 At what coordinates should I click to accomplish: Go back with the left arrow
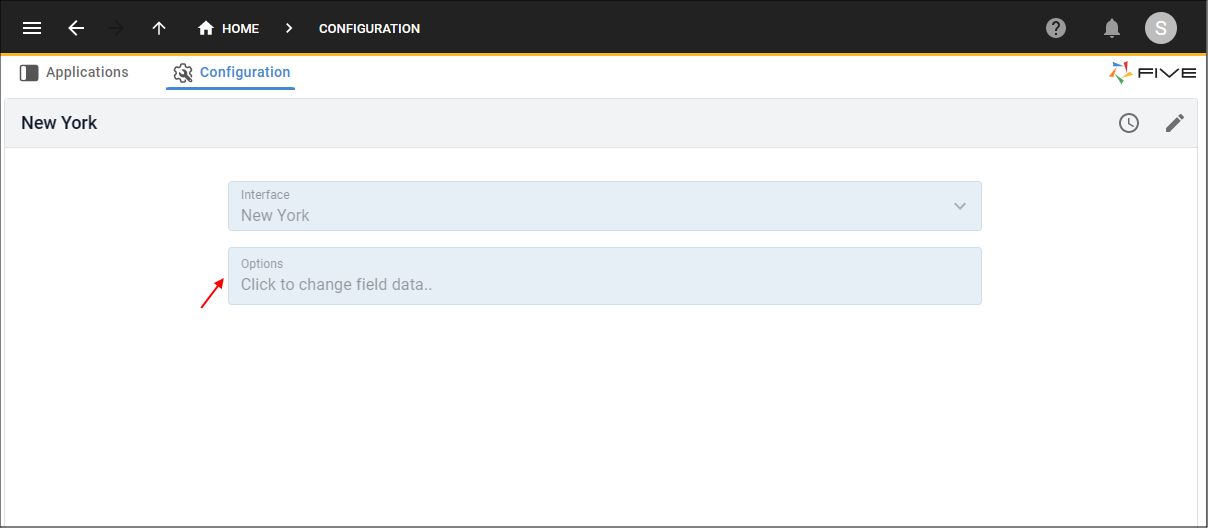click(x=76, y=28)
